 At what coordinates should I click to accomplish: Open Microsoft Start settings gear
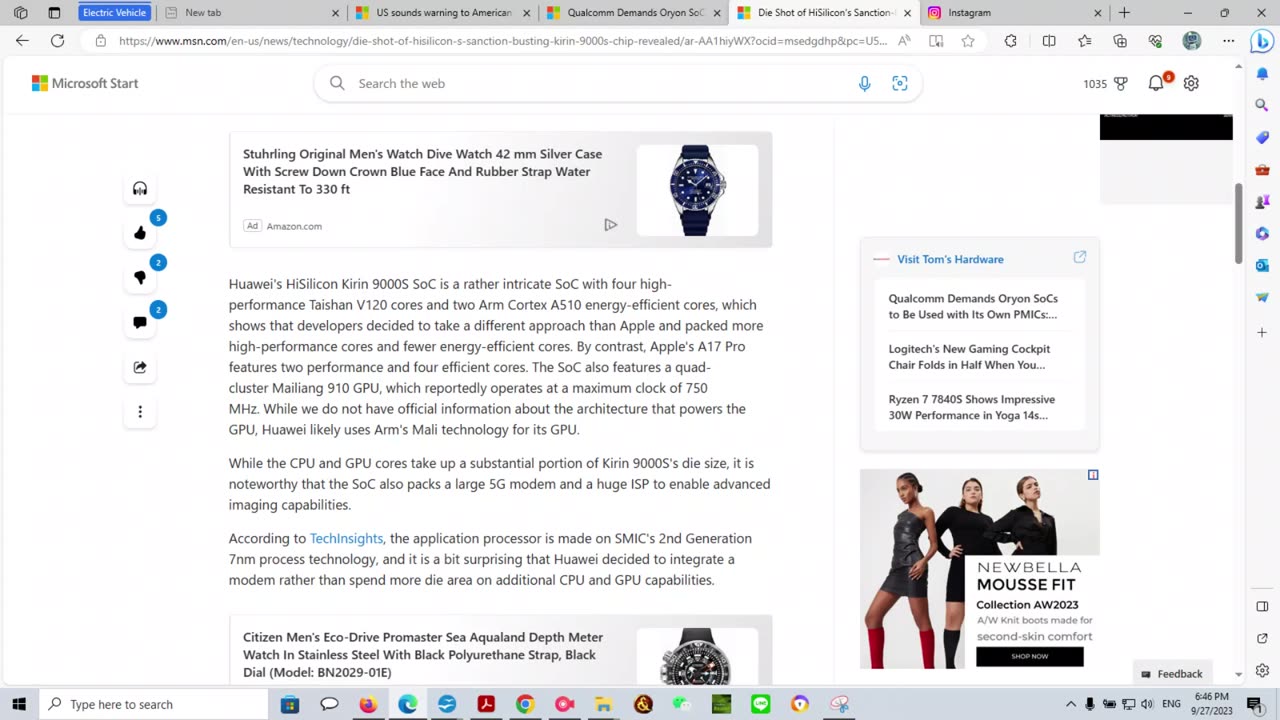click(1191, 84)
